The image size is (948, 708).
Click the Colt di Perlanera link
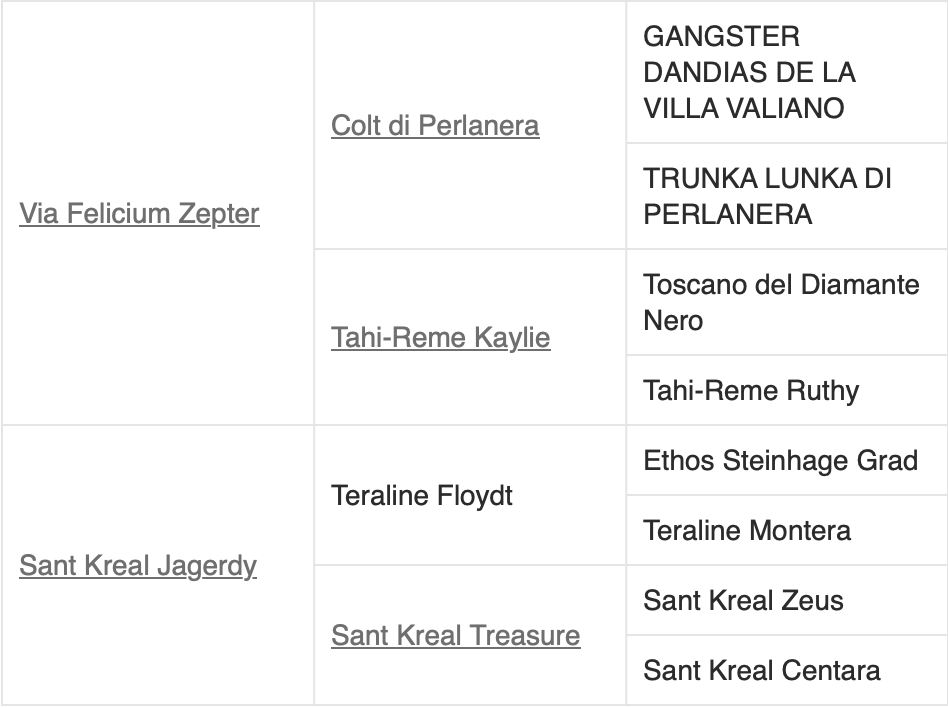pyautogui.click(x=435, y=125)
